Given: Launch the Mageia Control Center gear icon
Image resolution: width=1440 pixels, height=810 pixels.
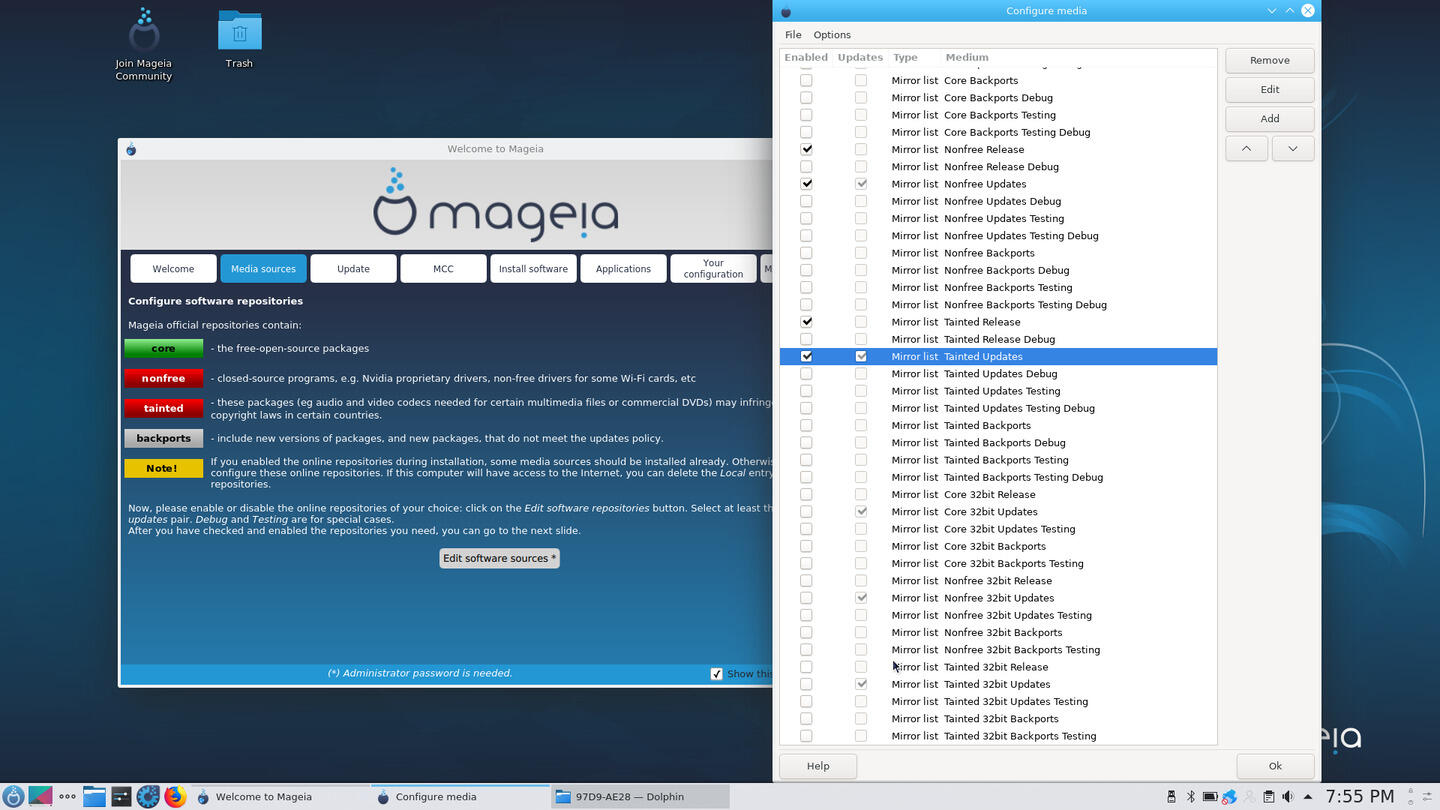Looking at the screenshot, I should click(x=148, y=797).
